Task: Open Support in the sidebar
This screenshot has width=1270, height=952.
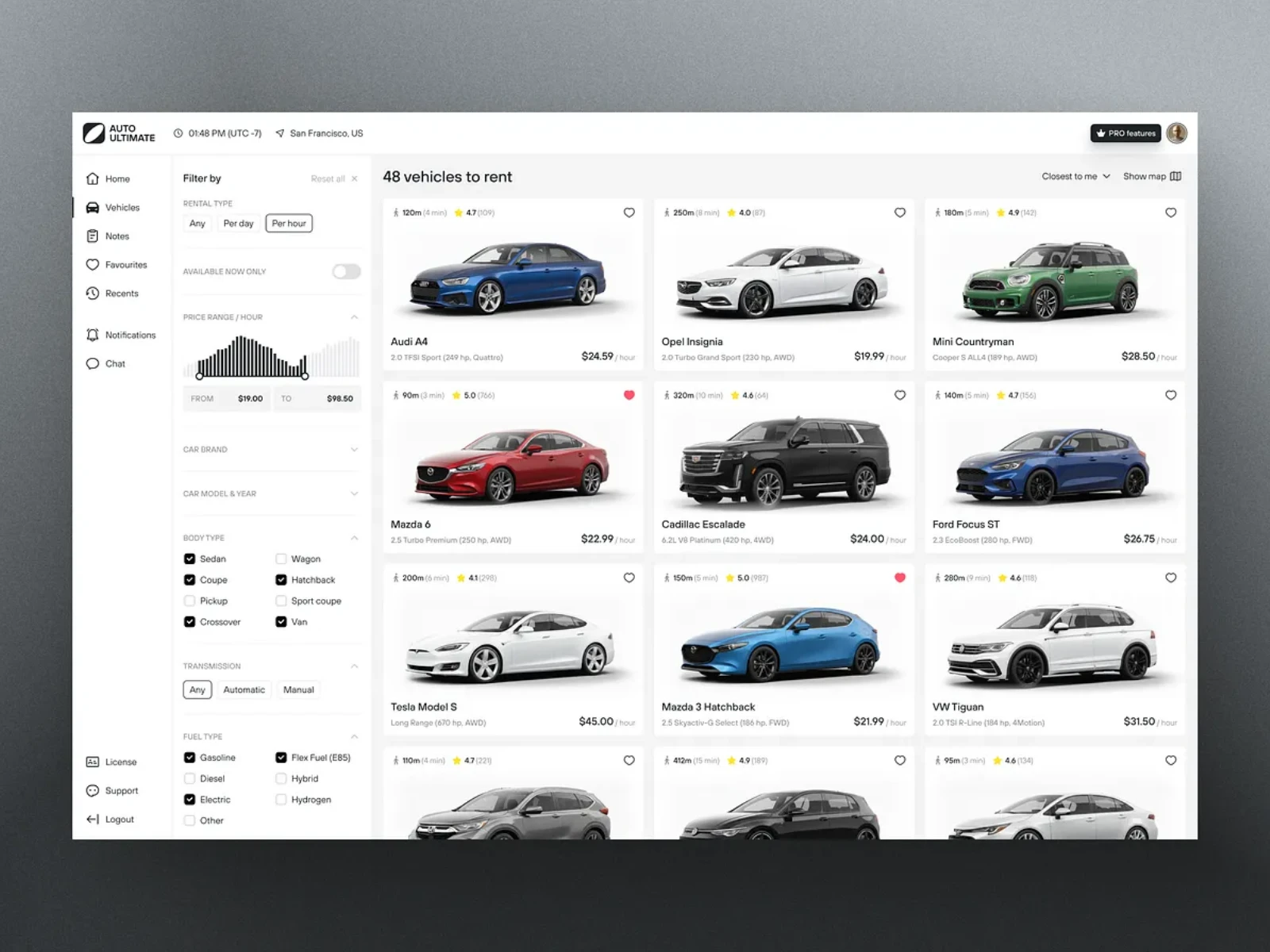Action: [x=112, y=790]
